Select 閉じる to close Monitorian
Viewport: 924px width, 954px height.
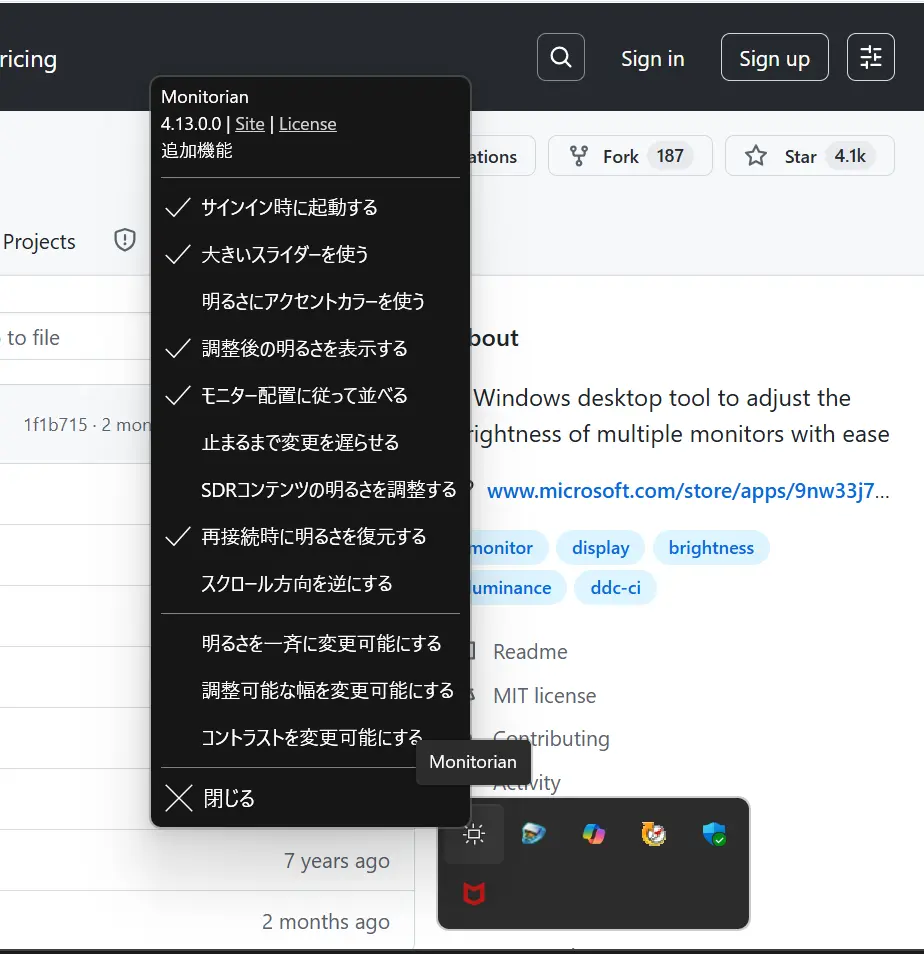click(228, 798)
